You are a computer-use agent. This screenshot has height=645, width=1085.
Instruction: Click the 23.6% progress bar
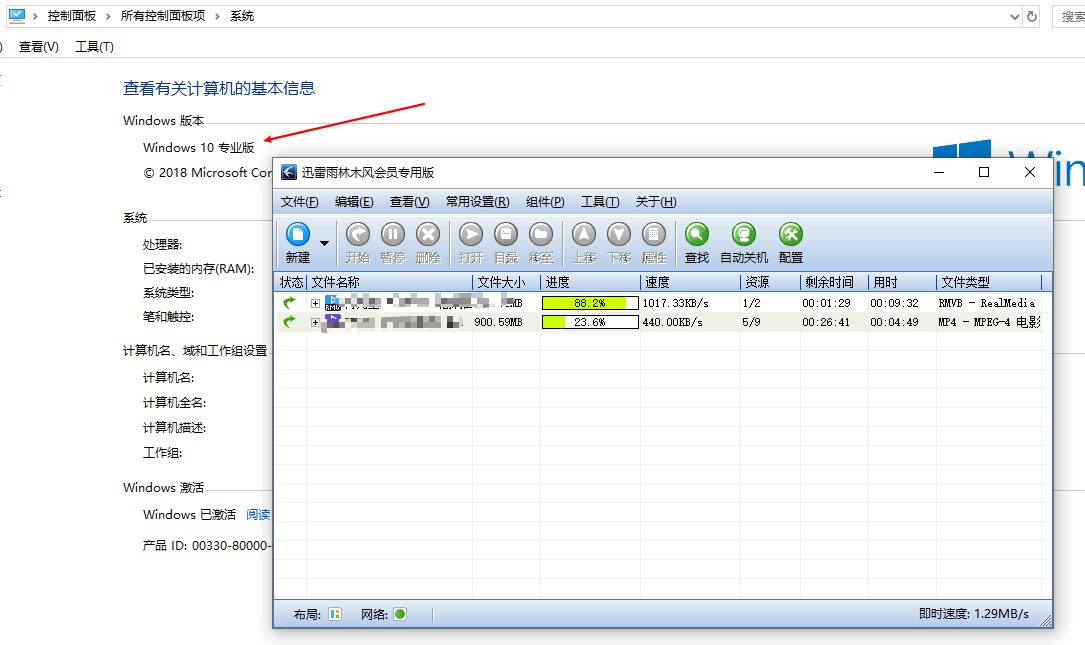pos(590,322)
